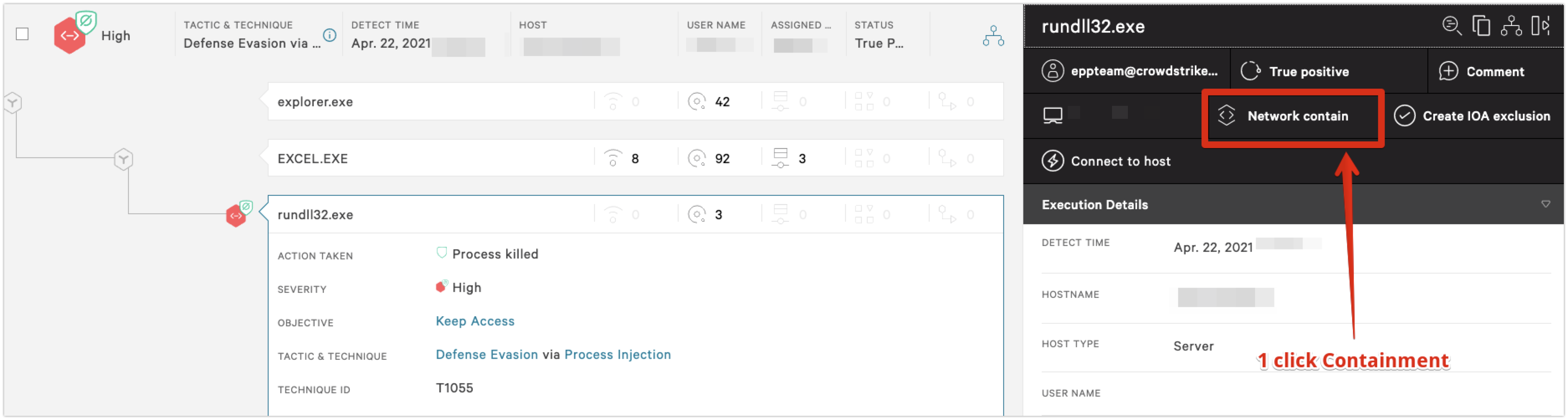Select the EXCEL.EXE process row
This screenshot has height=420, width=1568.
click(635, 158)
